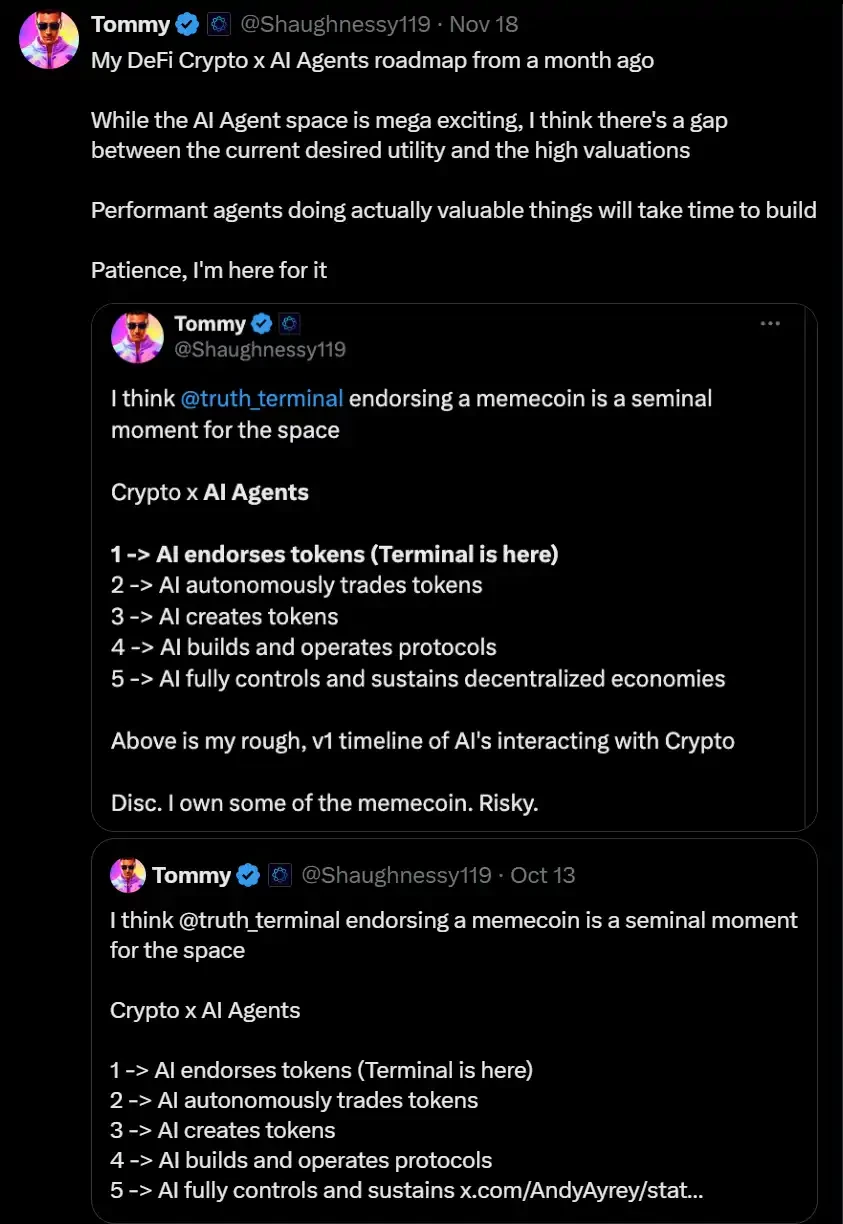Image resolution: width=843 pixels, height=1224 pixels.
Task: Open the Nov 18 timestamp link
Action: click(x=484, y=24)
